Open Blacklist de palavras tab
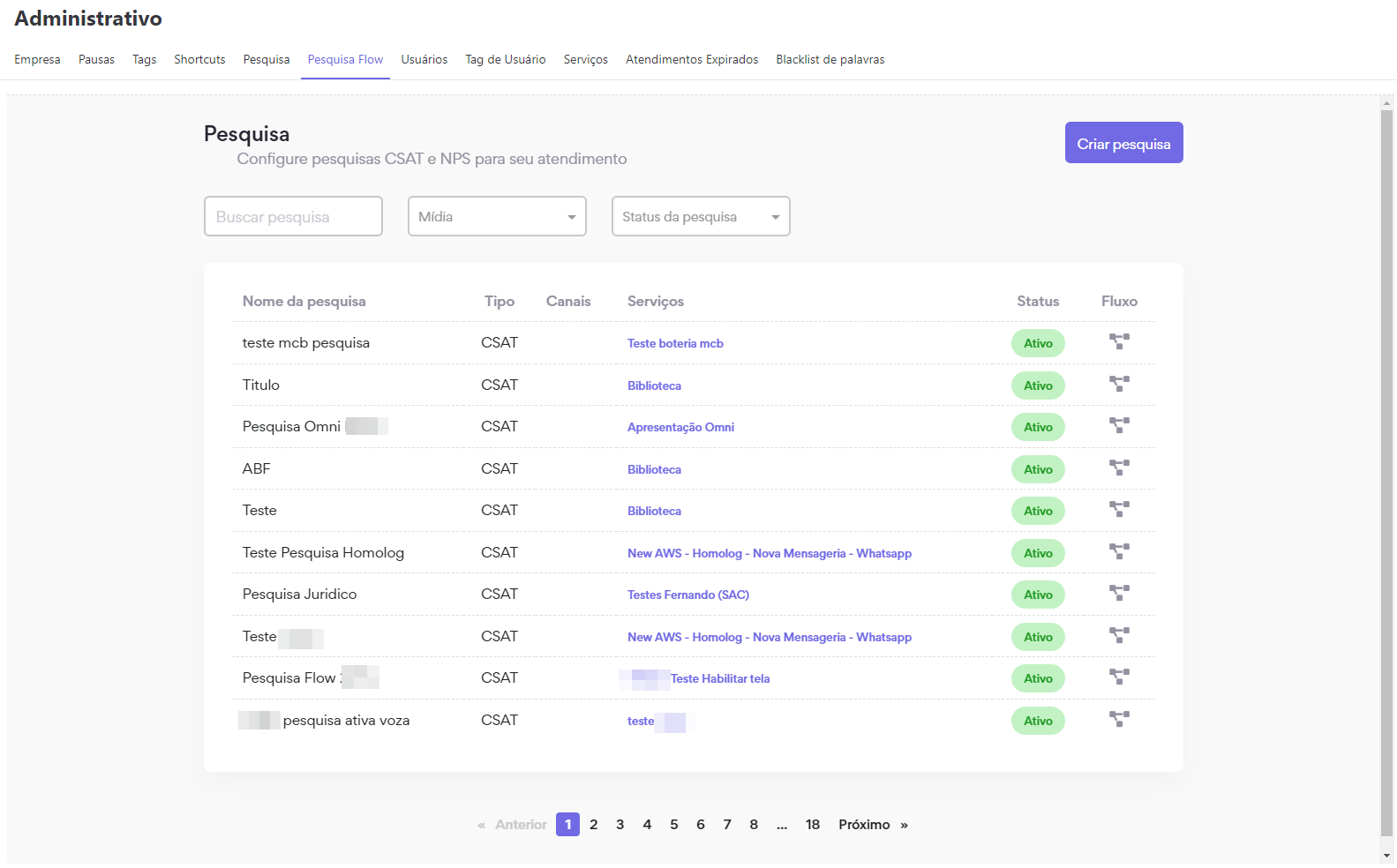This screenshot has width=1397, height=868. click(830, 59)
